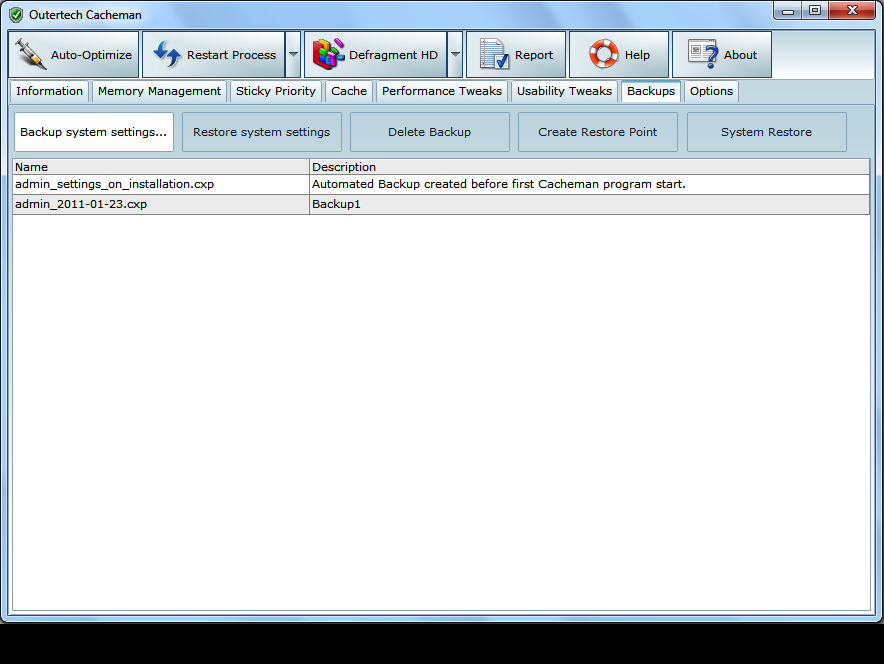Click Backup system settings button

coord(94,132)
